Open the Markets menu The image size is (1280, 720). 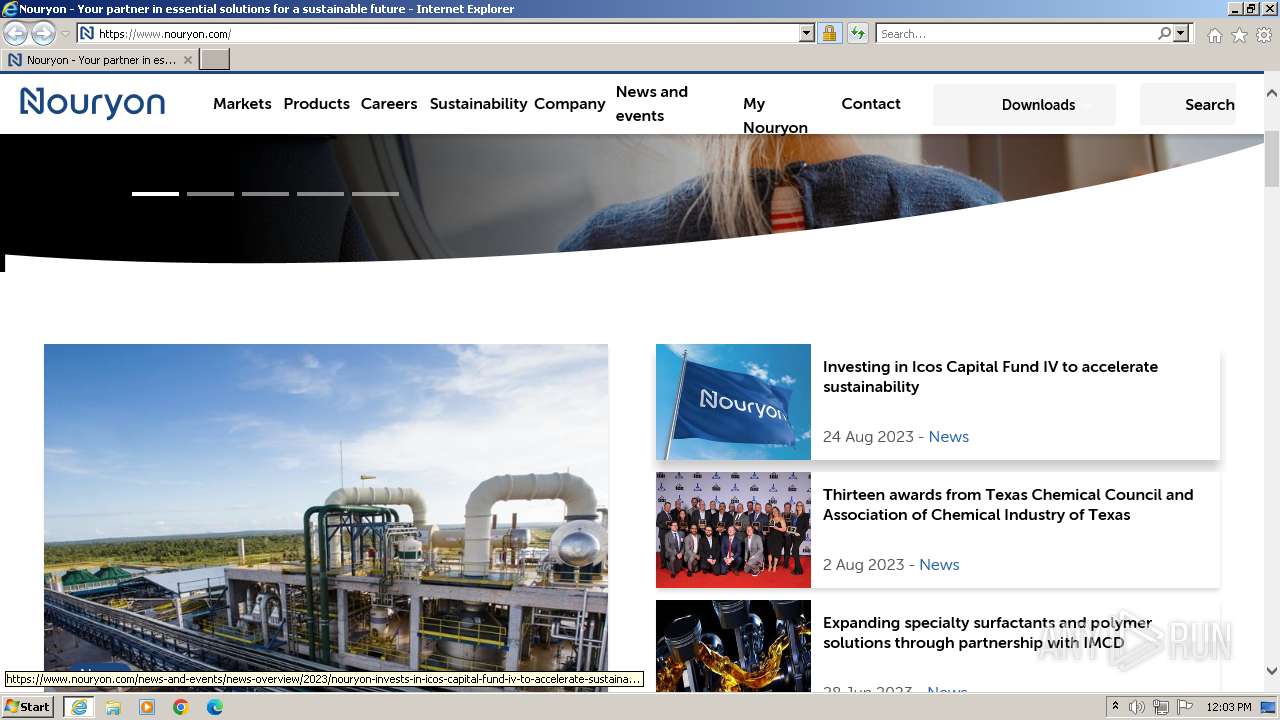pyautogui.click(x=242, y=104)
